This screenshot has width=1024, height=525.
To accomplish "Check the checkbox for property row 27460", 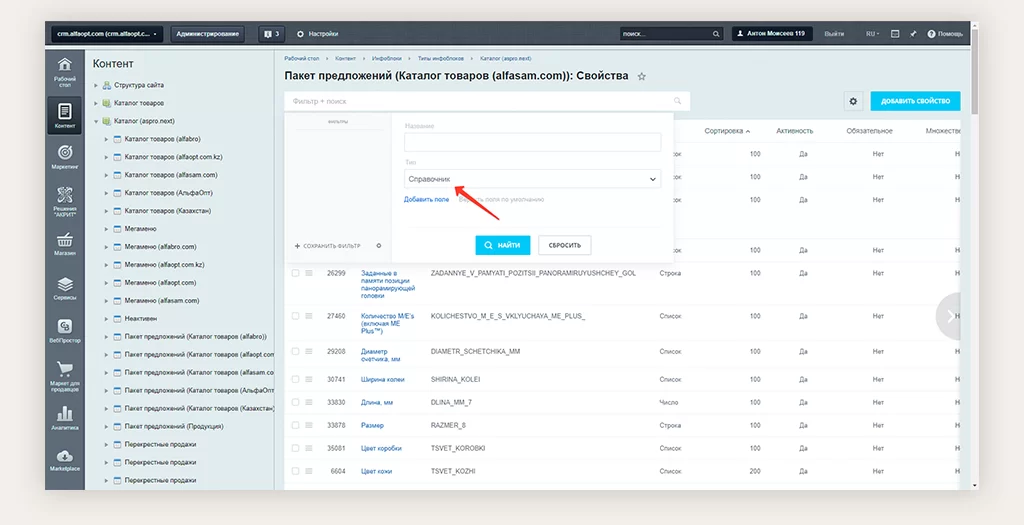I will 295,316.
